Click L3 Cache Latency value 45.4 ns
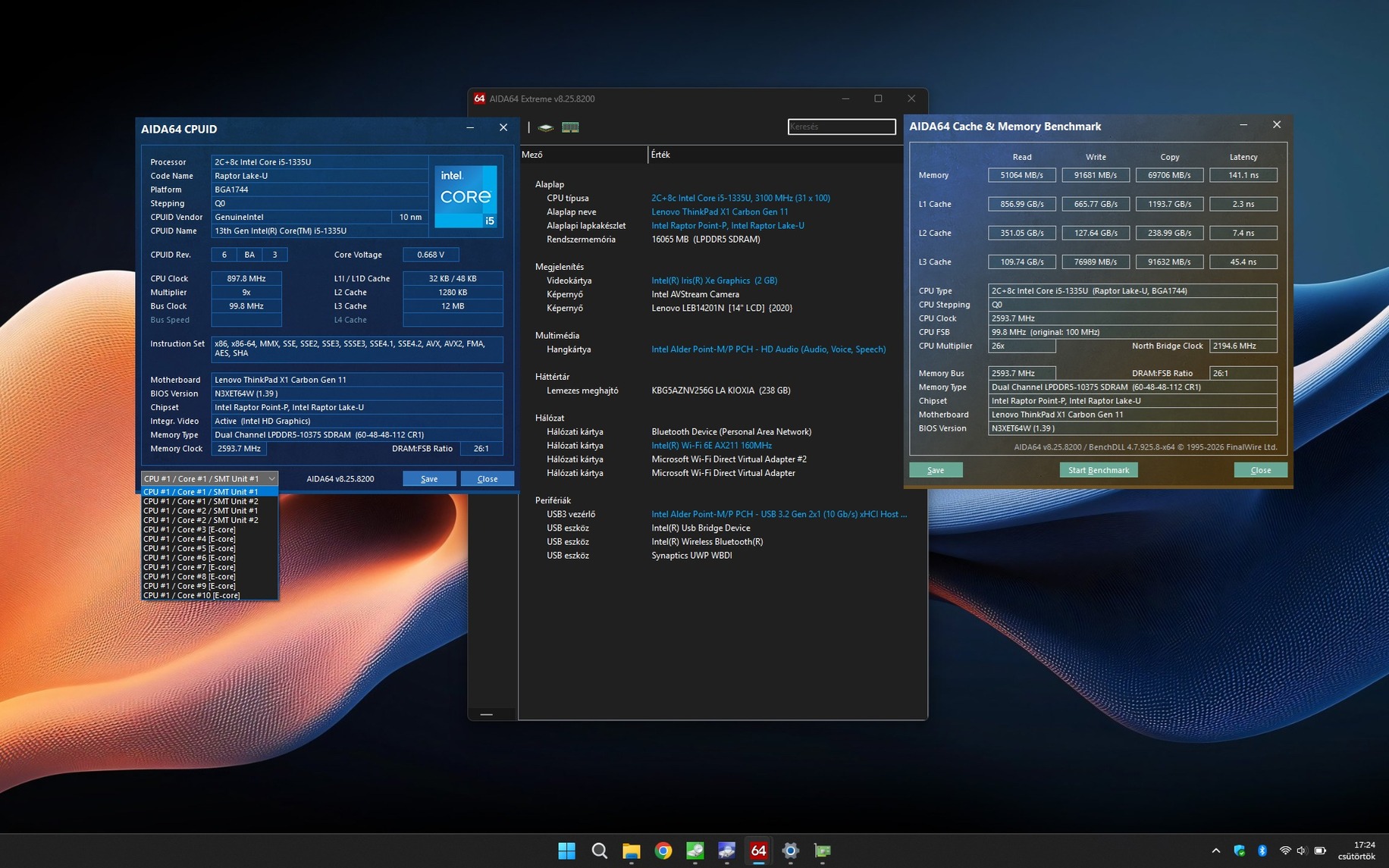The height and width of the screenshot is (868, 1389). [1243, 262]
